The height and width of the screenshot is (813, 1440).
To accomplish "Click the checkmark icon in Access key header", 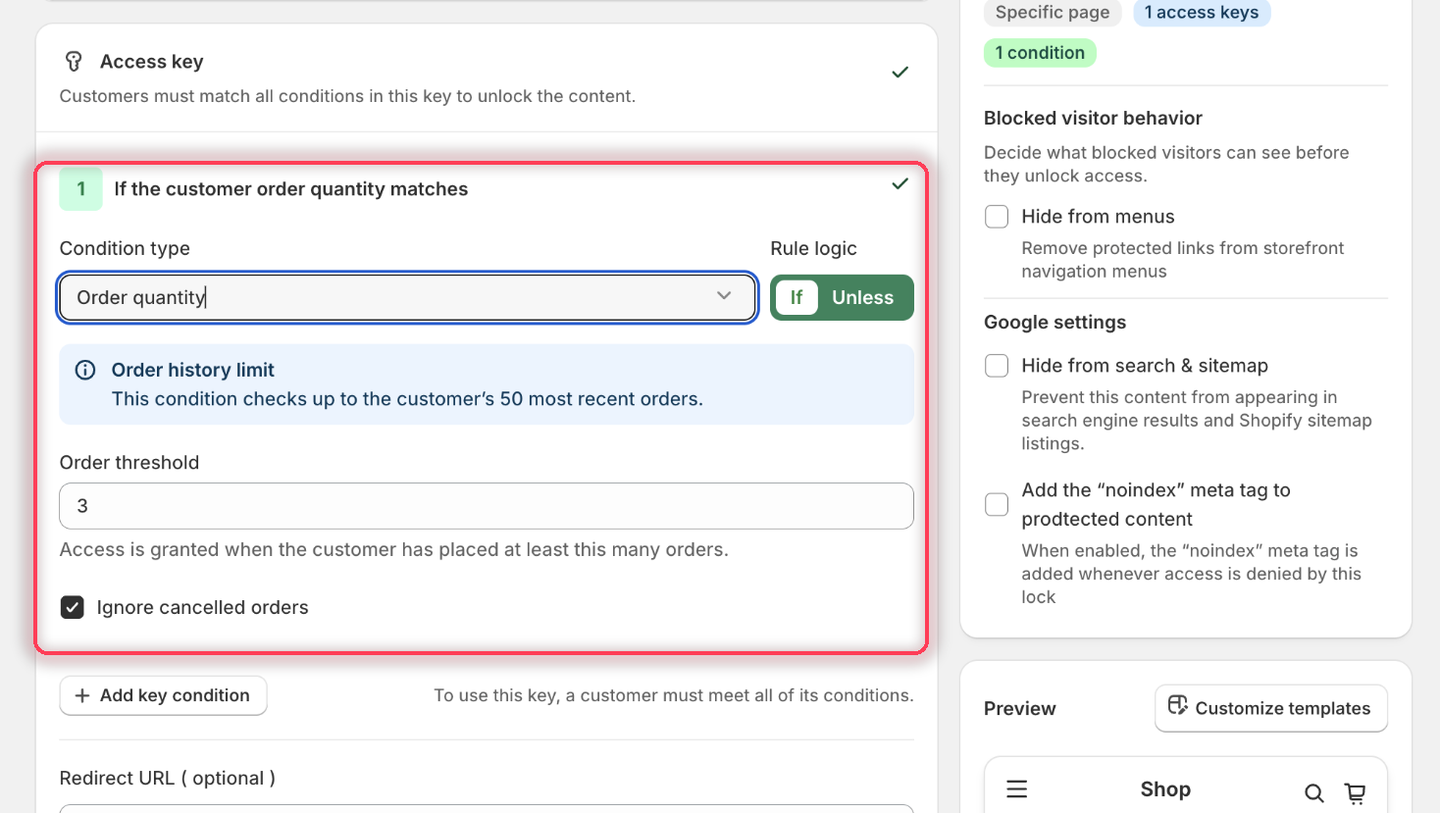I will point(900,72).
